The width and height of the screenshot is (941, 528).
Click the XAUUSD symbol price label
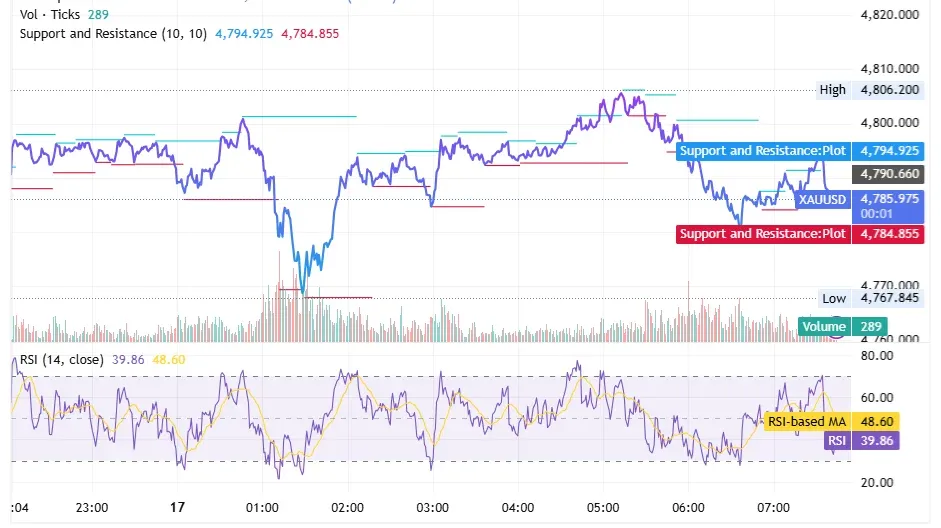pos(822,199)
